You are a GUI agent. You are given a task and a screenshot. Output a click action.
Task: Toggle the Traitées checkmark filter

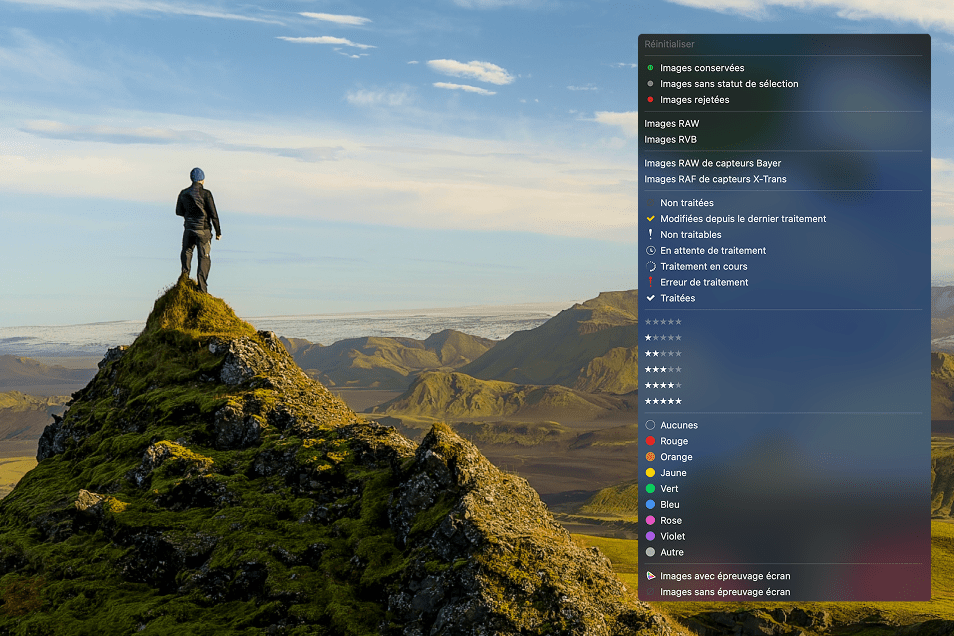[x=651, y=298]
